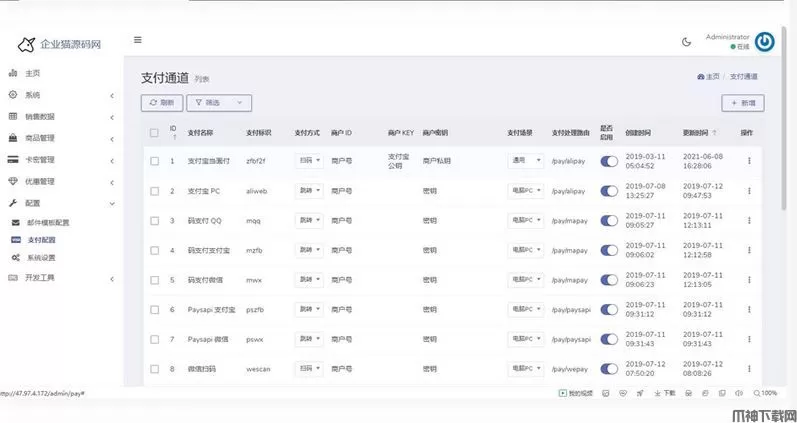Click the 邮件模板配置 envelope icon

point(16,223)
